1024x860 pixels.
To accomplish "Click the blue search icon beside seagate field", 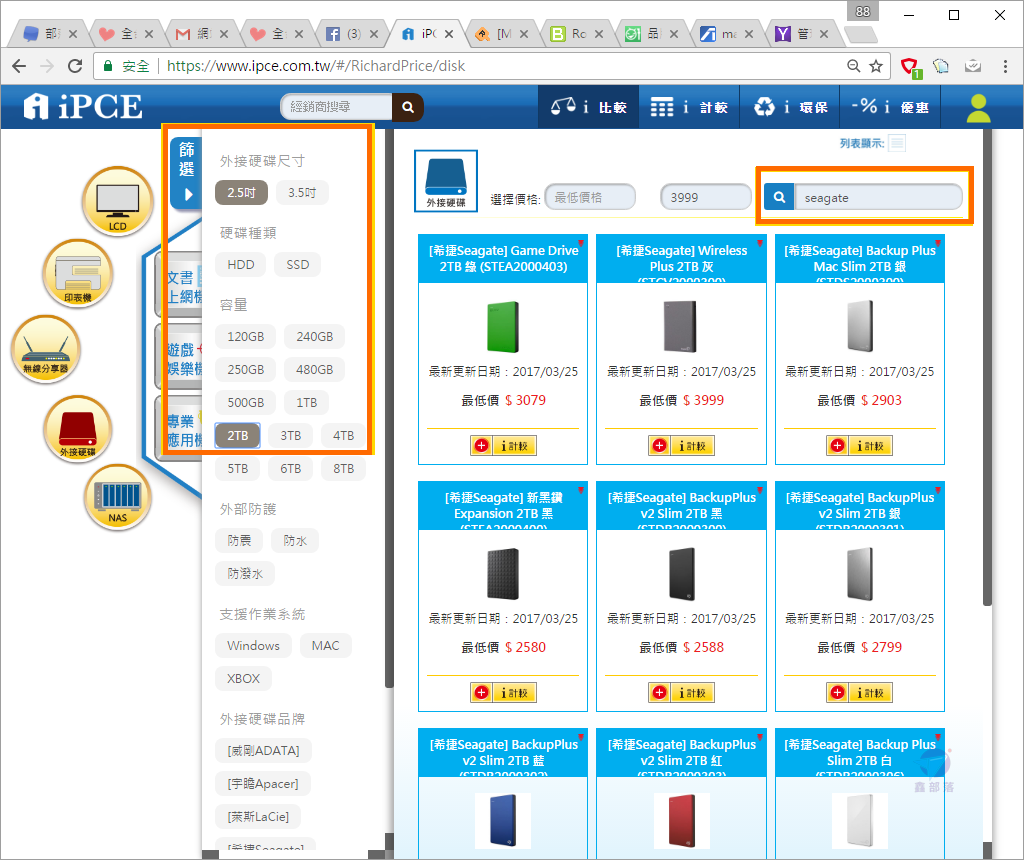I will [x=779, y=197].
